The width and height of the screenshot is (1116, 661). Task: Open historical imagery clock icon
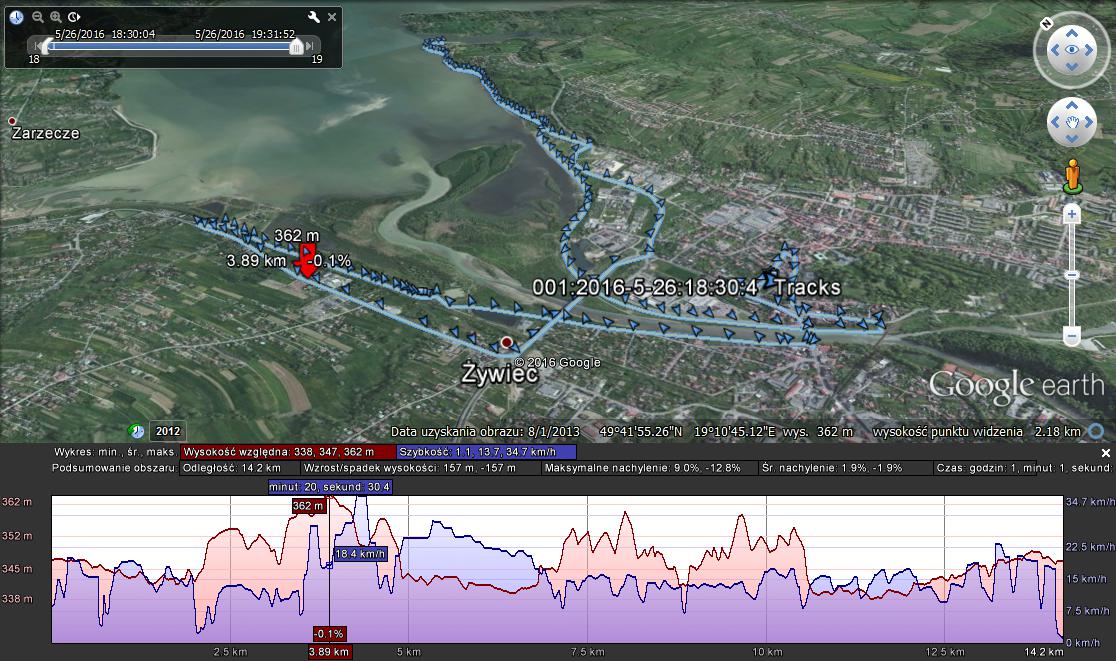point(136,430)
